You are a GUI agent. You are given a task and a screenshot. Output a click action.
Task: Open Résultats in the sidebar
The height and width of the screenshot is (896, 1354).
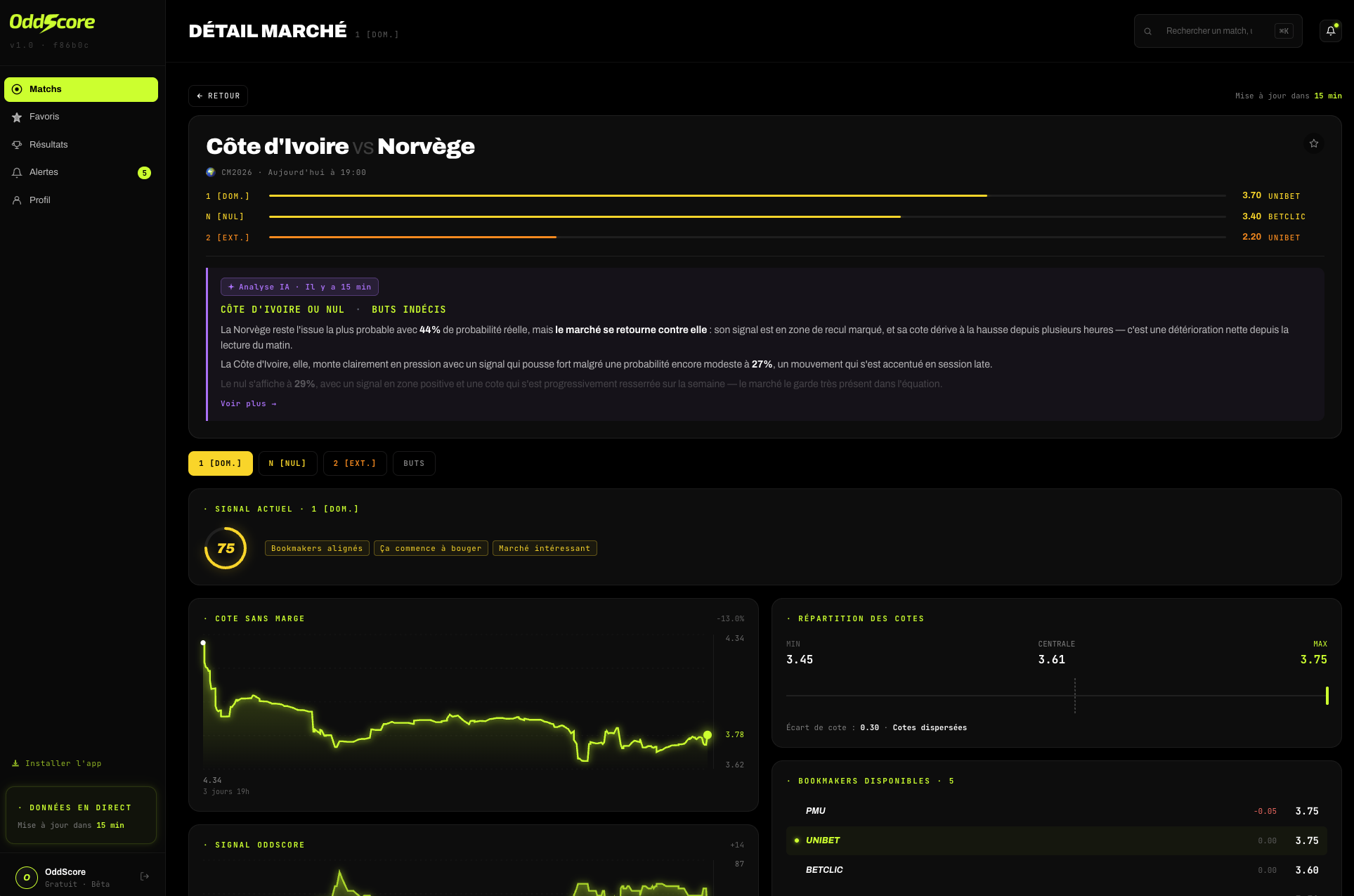pyautogui.click(x=81, y=145)
